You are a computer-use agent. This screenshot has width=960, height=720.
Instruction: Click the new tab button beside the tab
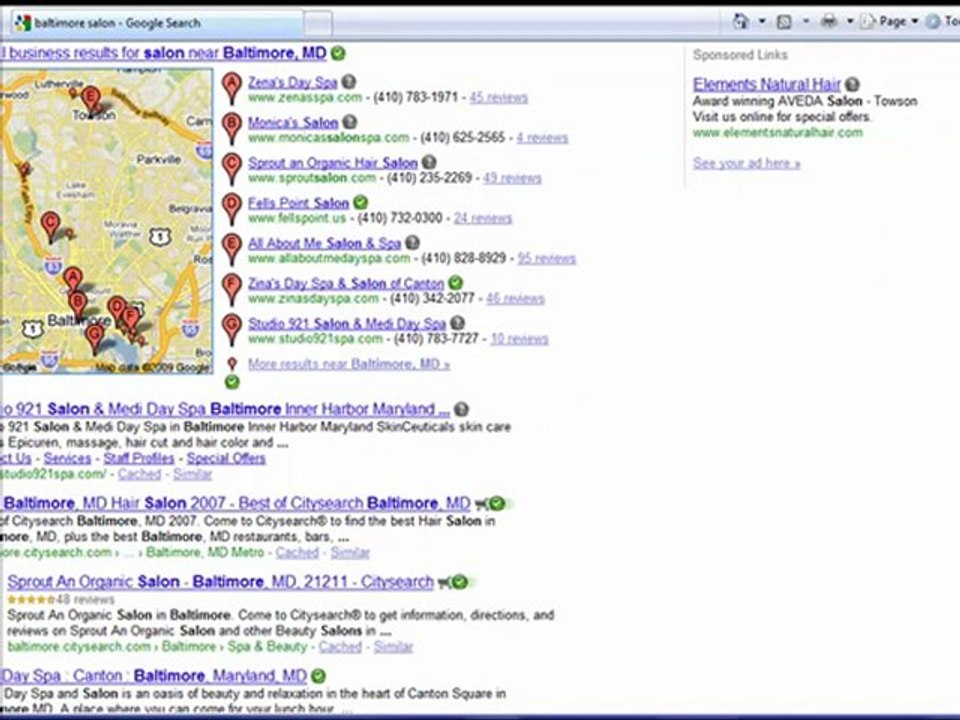(x=318, y=24)
